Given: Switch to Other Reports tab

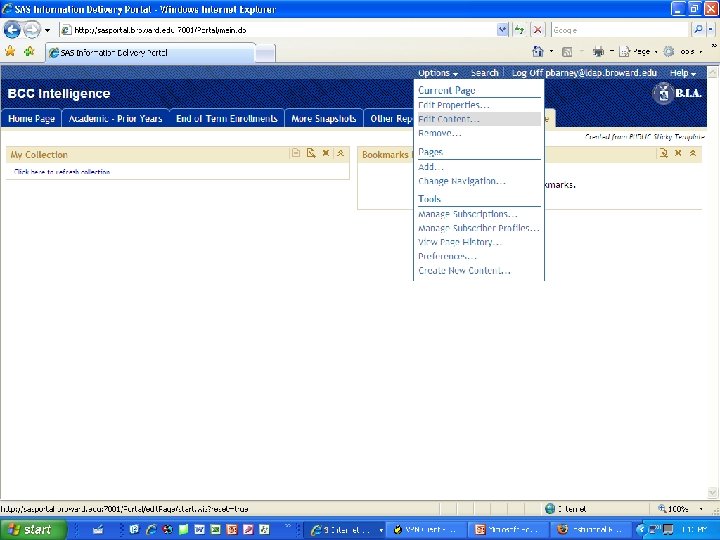Looking at the screenshot, I should click(x=390, y=118).
